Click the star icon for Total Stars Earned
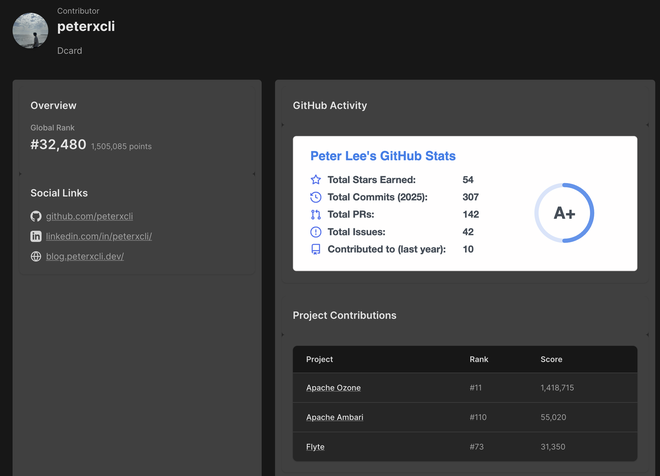 316,180
